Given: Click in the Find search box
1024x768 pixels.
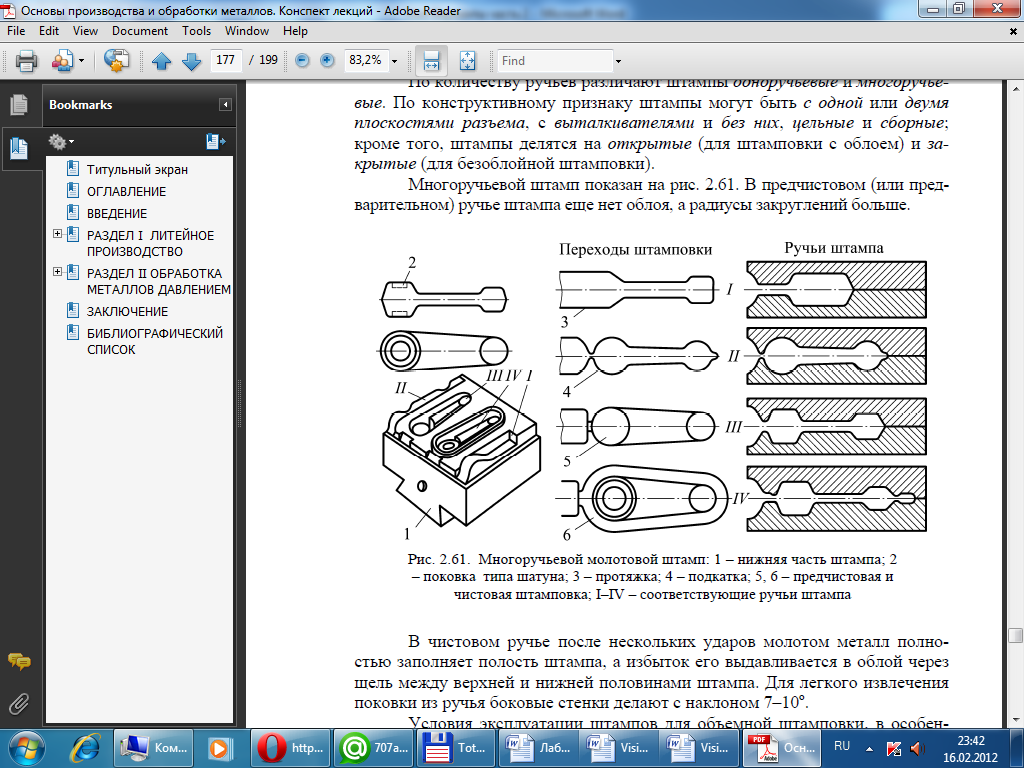Looking at the screenshot, I should [x=555, y=61].
